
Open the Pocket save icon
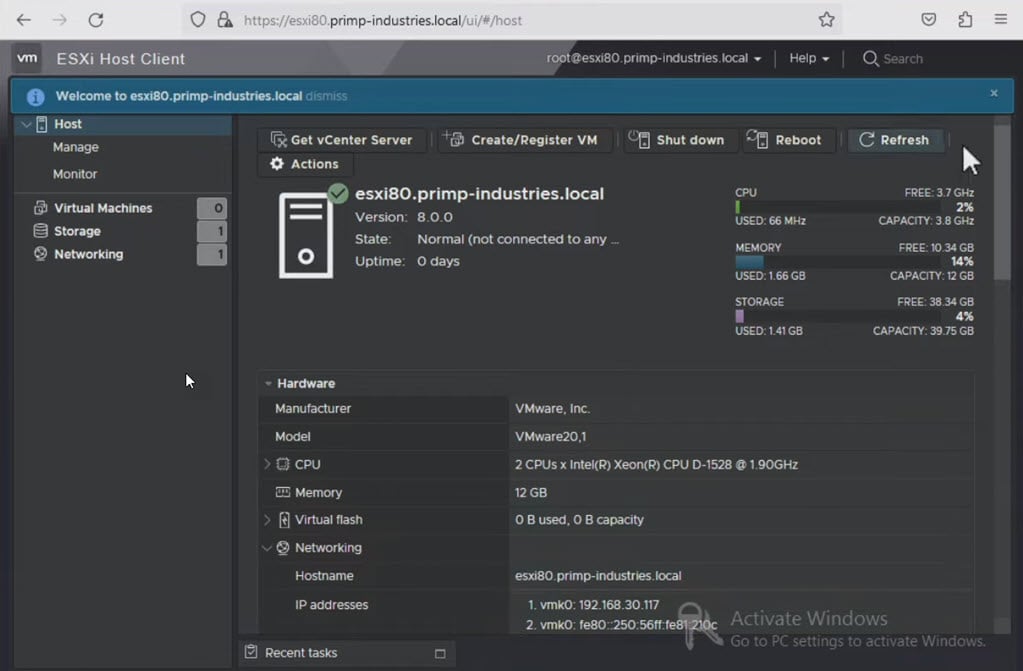(x=928, y=20)
